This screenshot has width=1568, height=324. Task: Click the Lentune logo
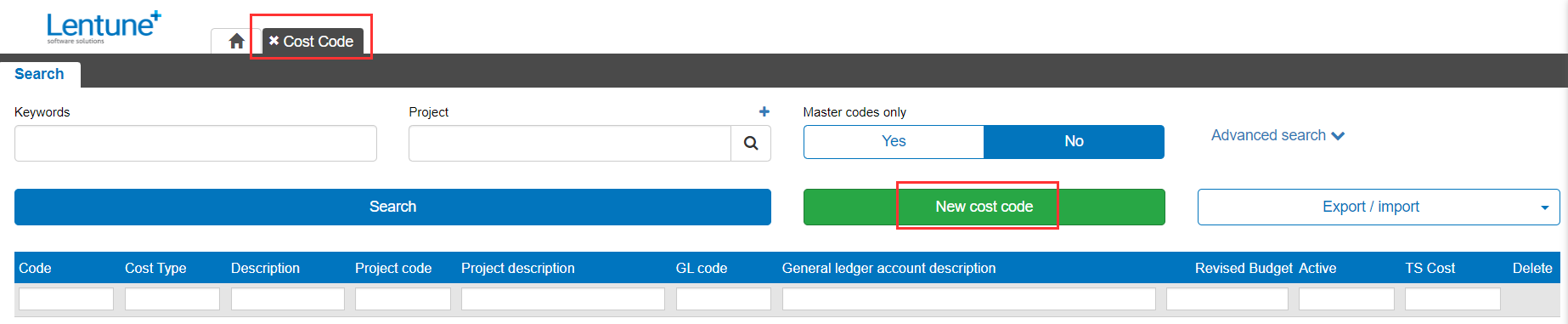103,27
